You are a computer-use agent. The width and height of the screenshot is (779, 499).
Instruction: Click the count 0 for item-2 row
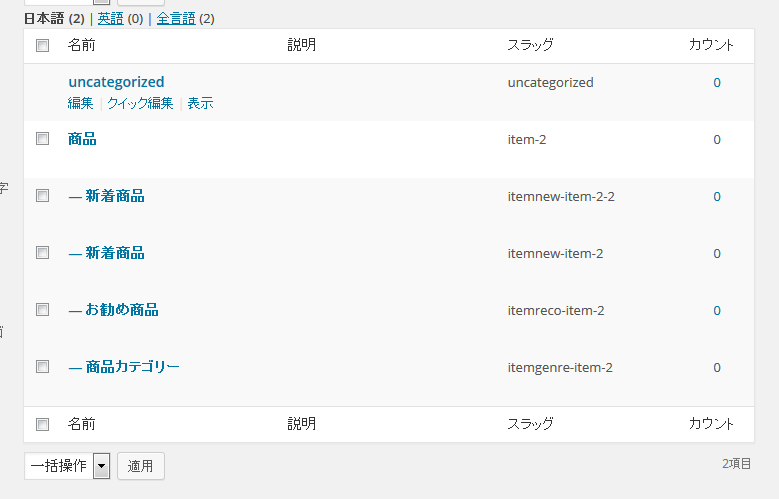tap(717, 140)
